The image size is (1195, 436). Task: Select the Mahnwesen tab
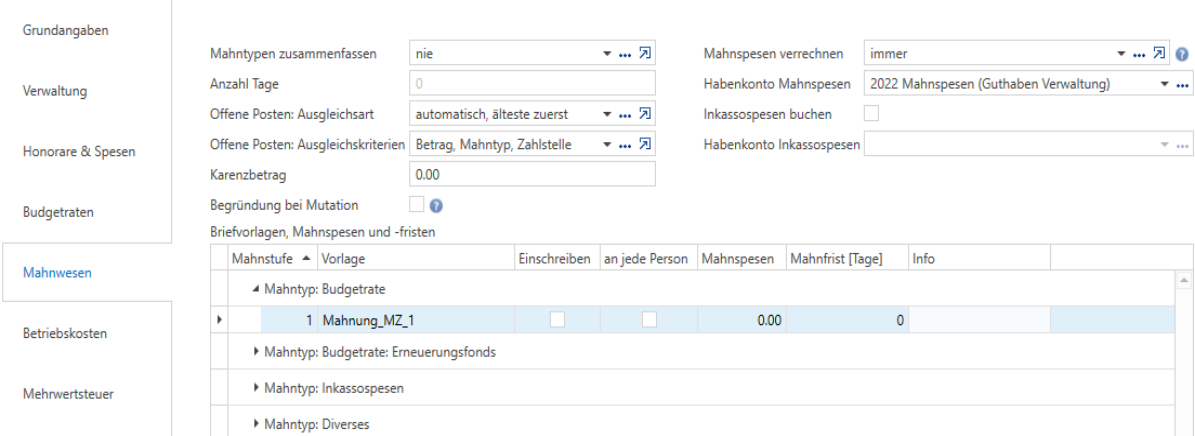coord(87,272)
